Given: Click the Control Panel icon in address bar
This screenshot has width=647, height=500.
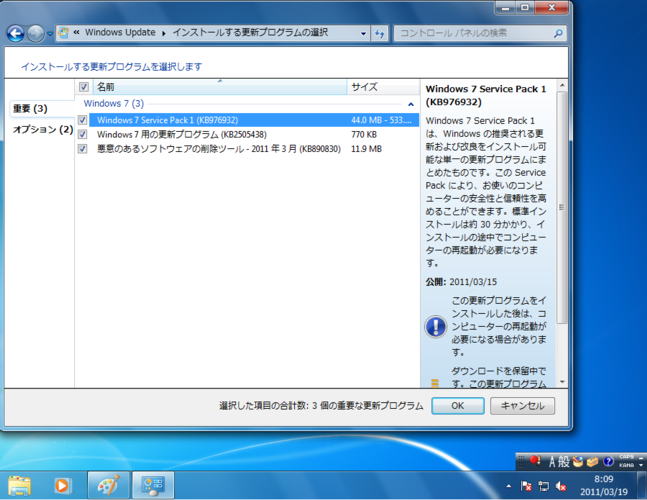Looking at the screenshot, I should [x=63, y=33].
